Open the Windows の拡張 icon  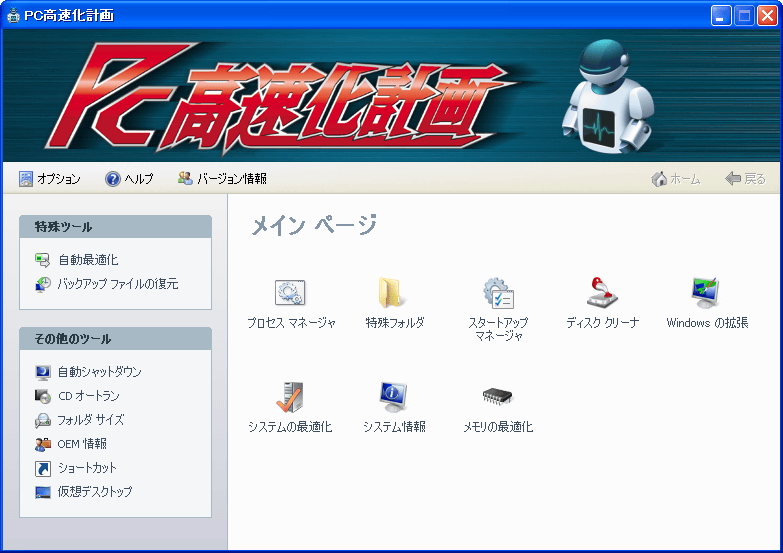coord(706,293)
